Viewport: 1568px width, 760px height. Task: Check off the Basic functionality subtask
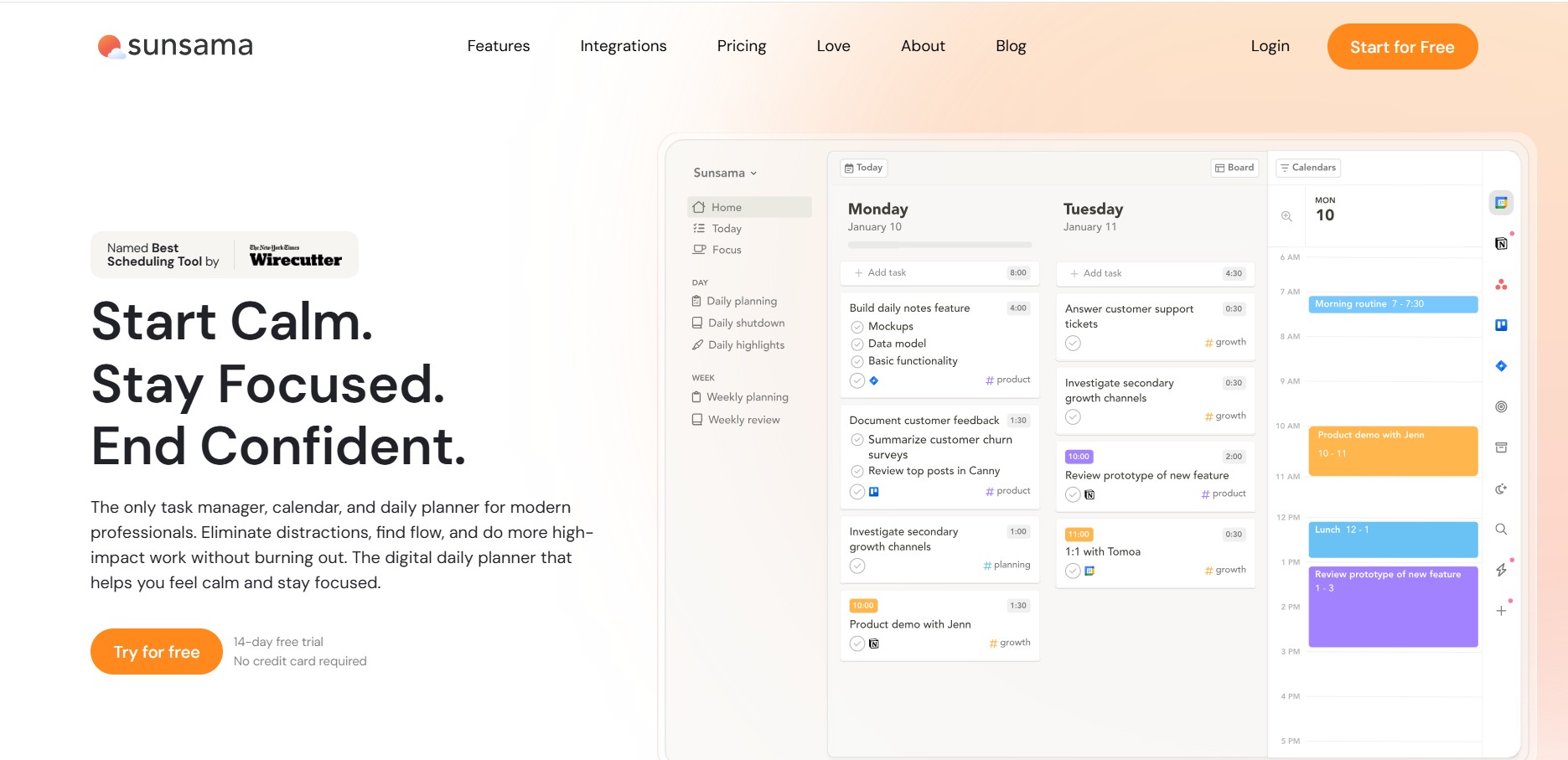(857, 362)
